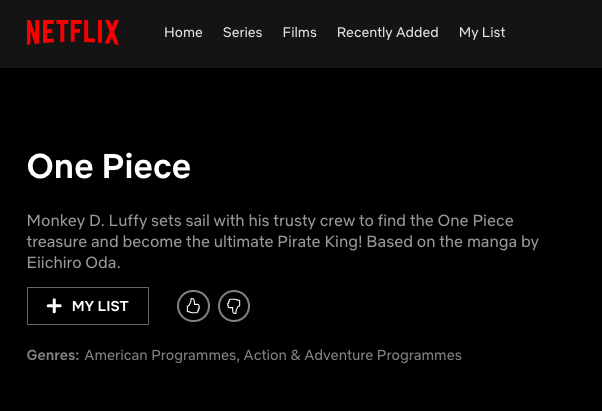This screenshot has height=411, width=602.
Task: Open the Home page
Action: pyautogui.click(x=183, y=33)
